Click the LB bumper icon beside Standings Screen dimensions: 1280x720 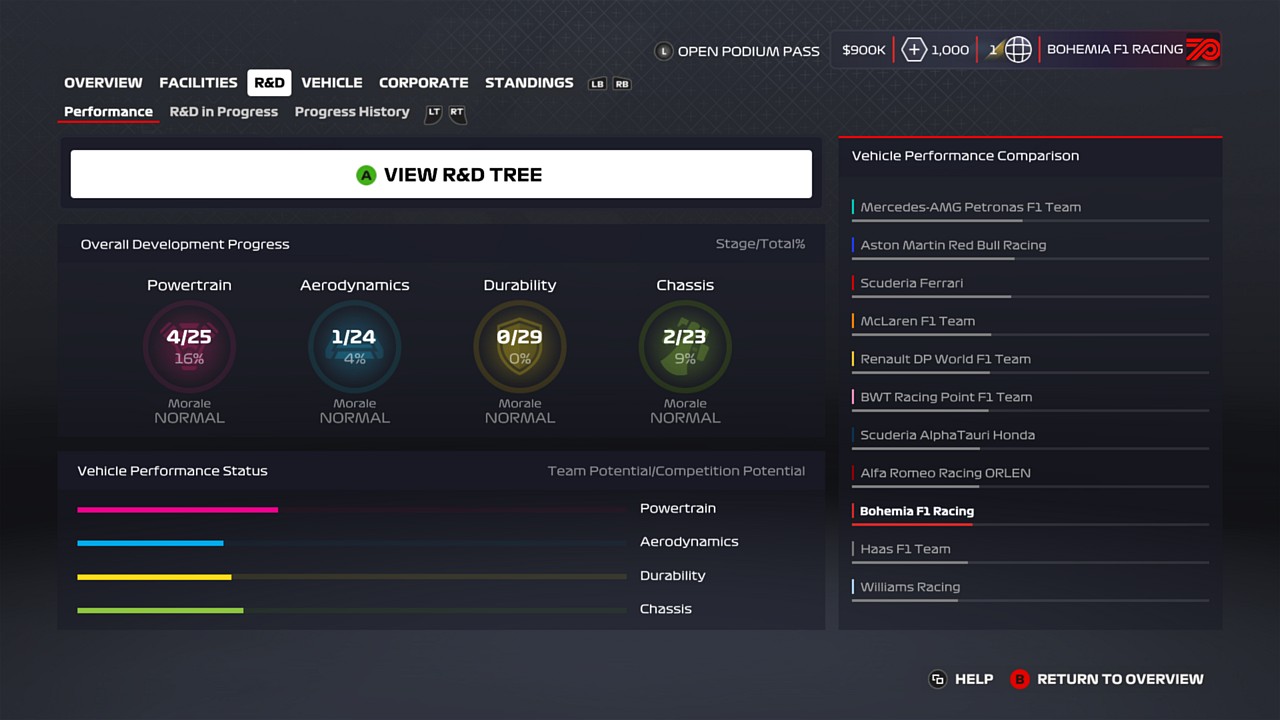(x=597, y=84)
